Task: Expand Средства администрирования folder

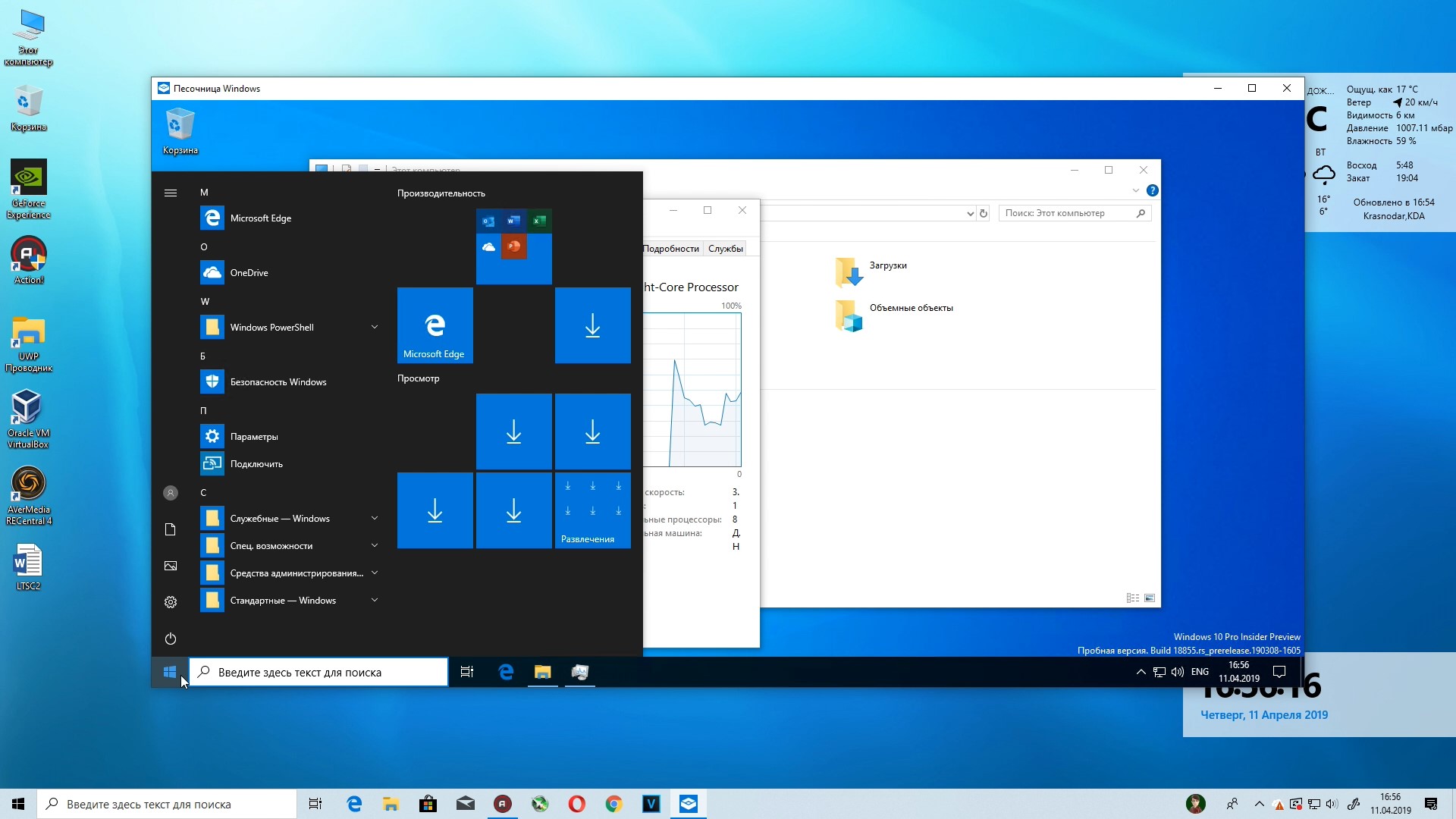Action: coord(375,573)
